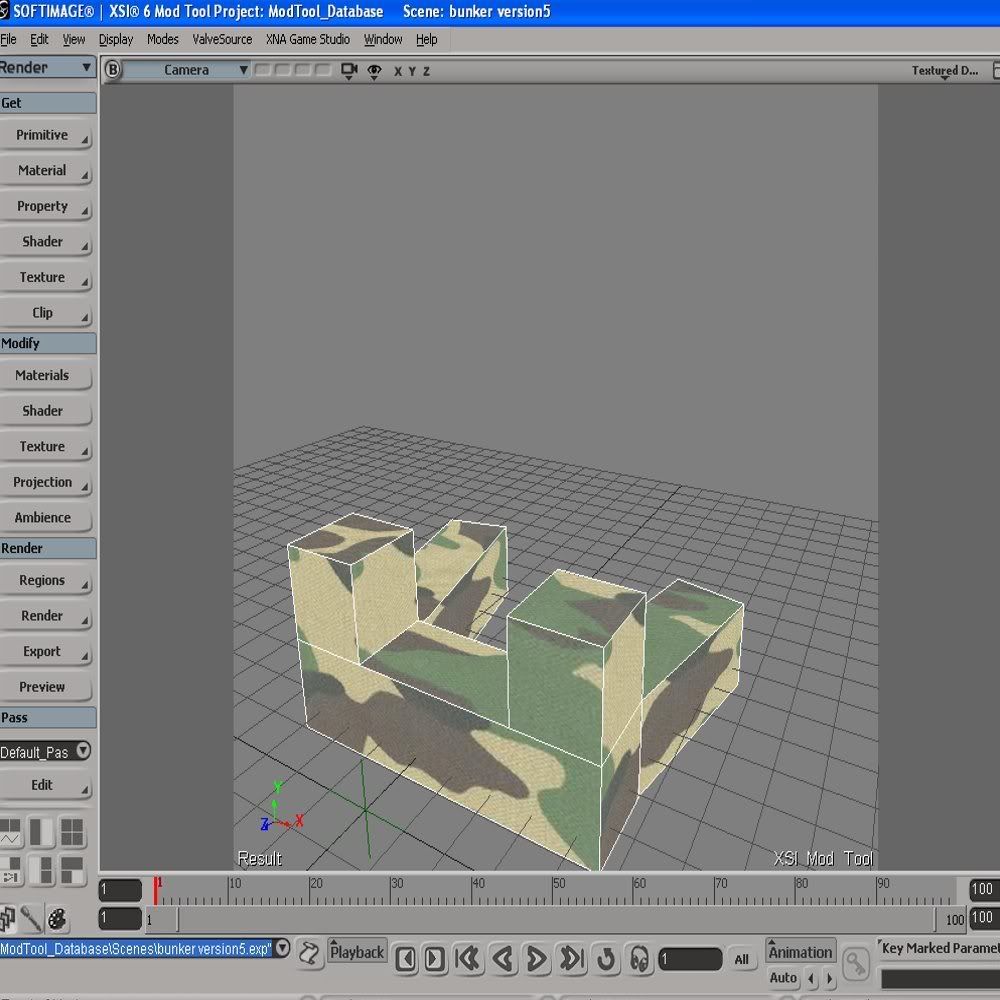Click the current frame input field near playback
The image size is (1000, 1000).
coord(690,959)
